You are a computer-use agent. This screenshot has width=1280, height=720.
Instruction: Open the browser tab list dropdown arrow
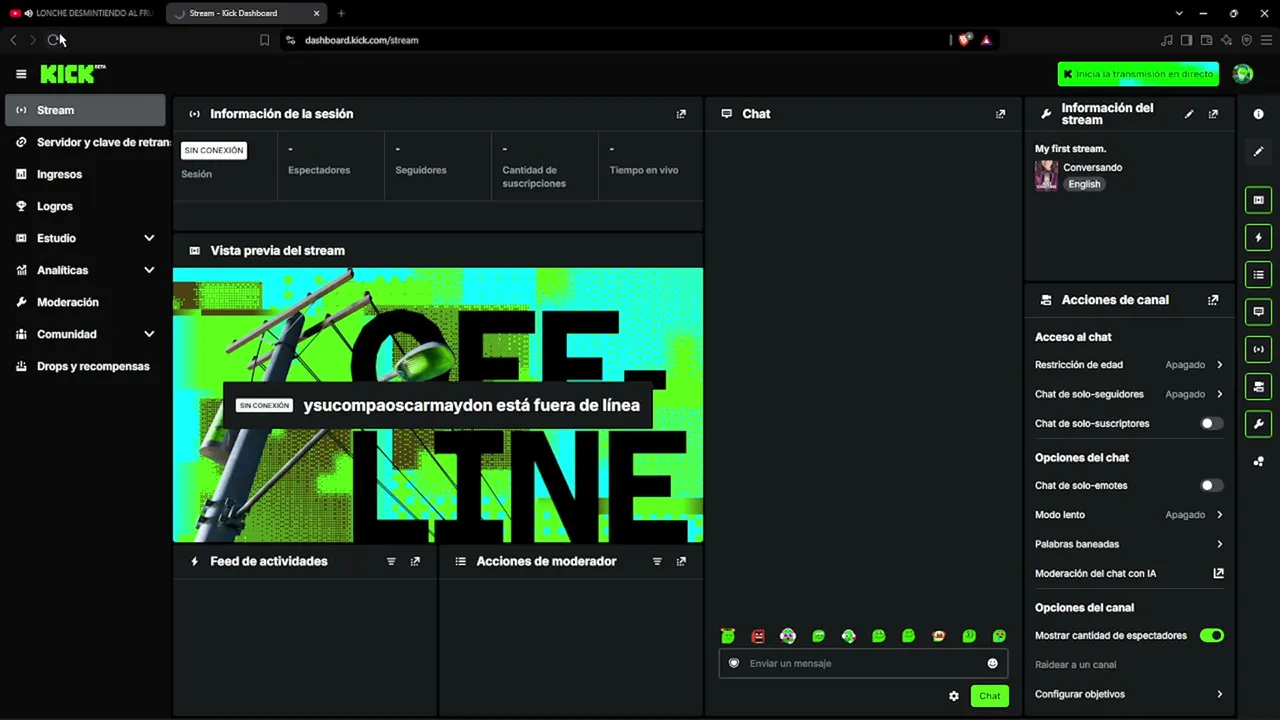tap(1179, 13)
